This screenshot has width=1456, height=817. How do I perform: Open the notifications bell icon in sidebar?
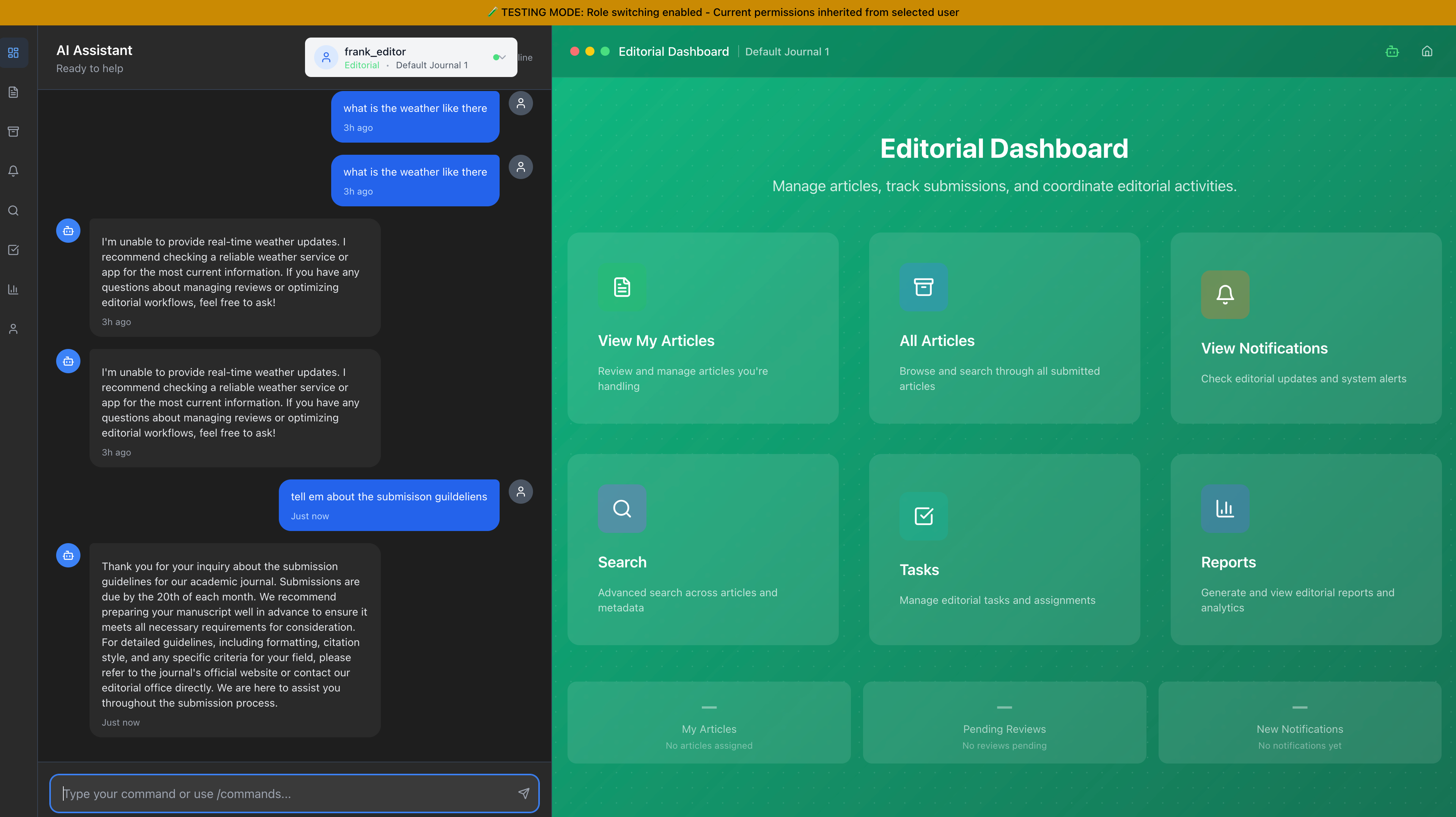pos(14,171)
